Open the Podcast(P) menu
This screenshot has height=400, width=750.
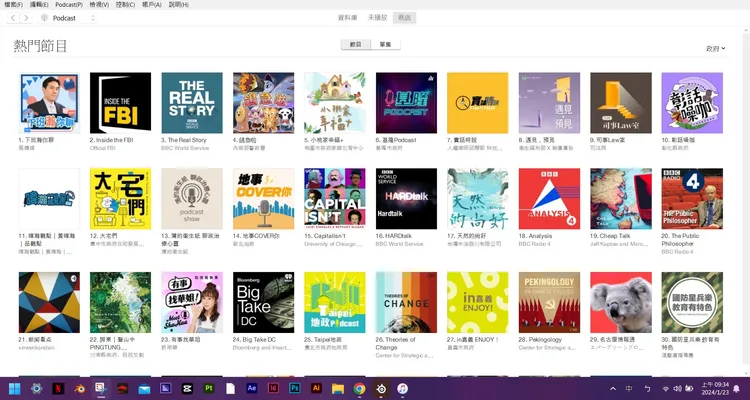69,5
